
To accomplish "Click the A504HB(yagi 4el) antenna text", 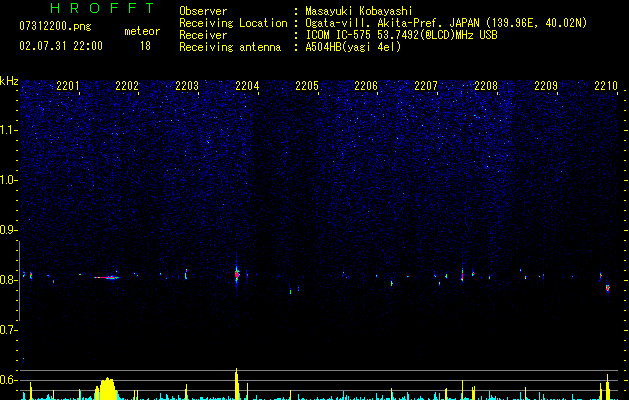I will click(353, 47).
